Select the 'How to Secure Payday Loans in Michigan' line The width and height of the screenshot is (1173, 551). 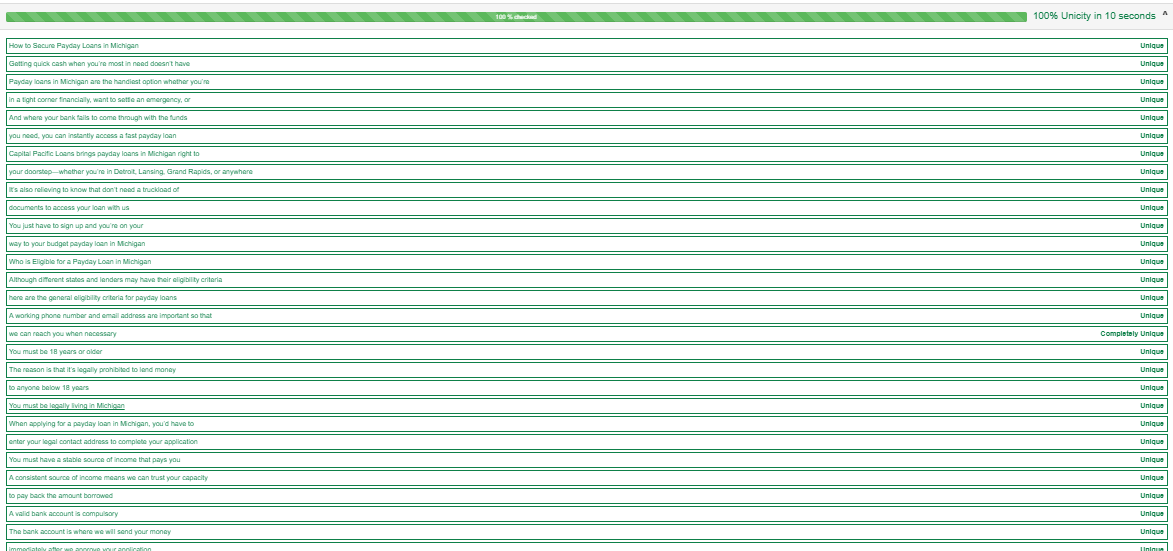click(586, 46)
